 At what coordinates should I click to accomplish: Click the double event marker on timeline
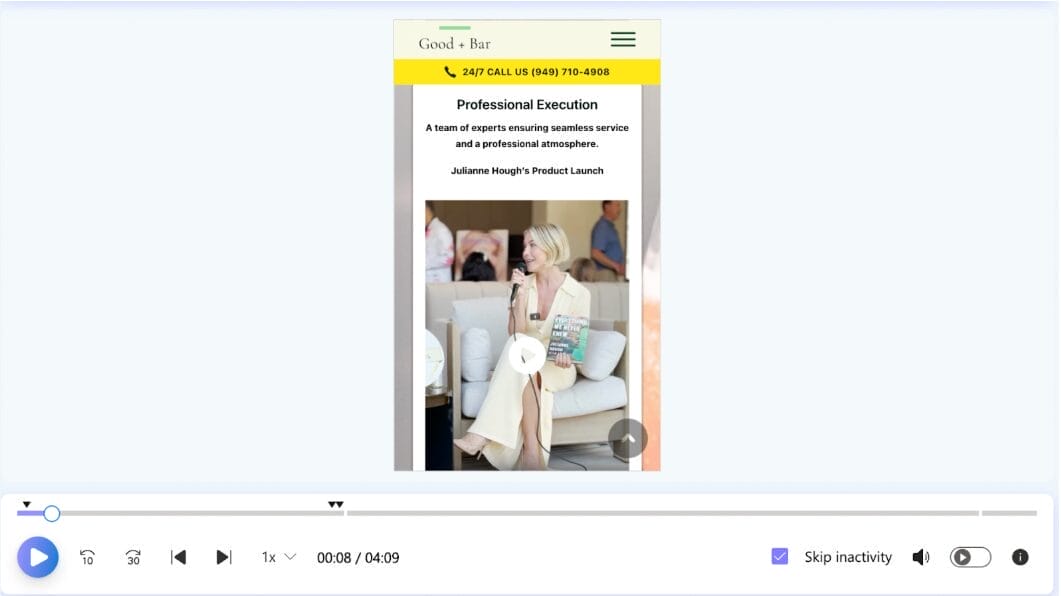click(336, 504)
